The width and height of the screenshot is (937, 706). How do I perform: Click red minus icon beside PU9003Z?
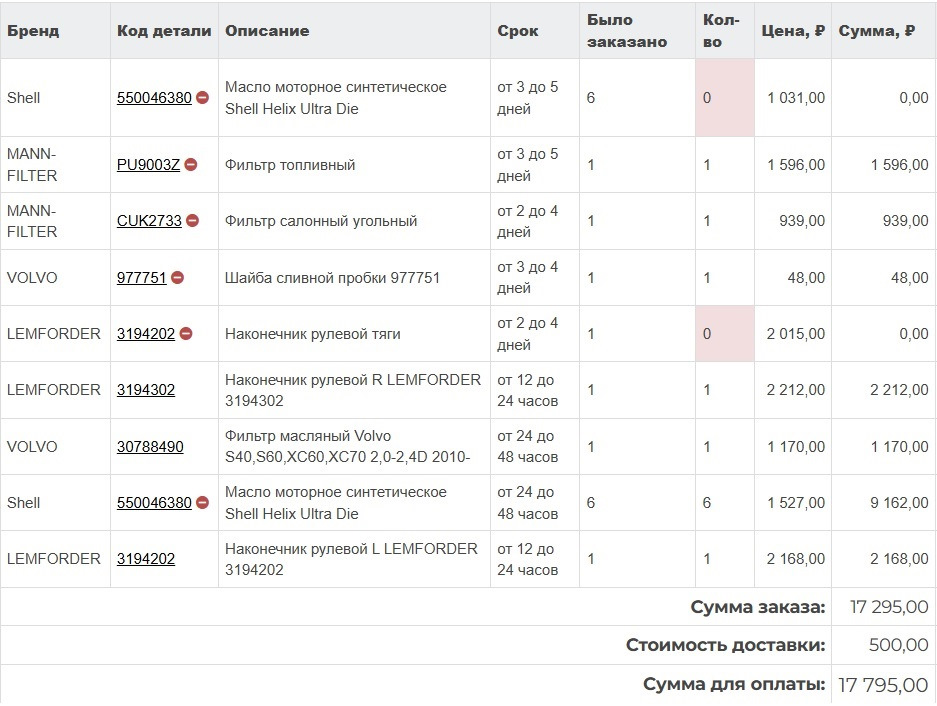point(191,165)
